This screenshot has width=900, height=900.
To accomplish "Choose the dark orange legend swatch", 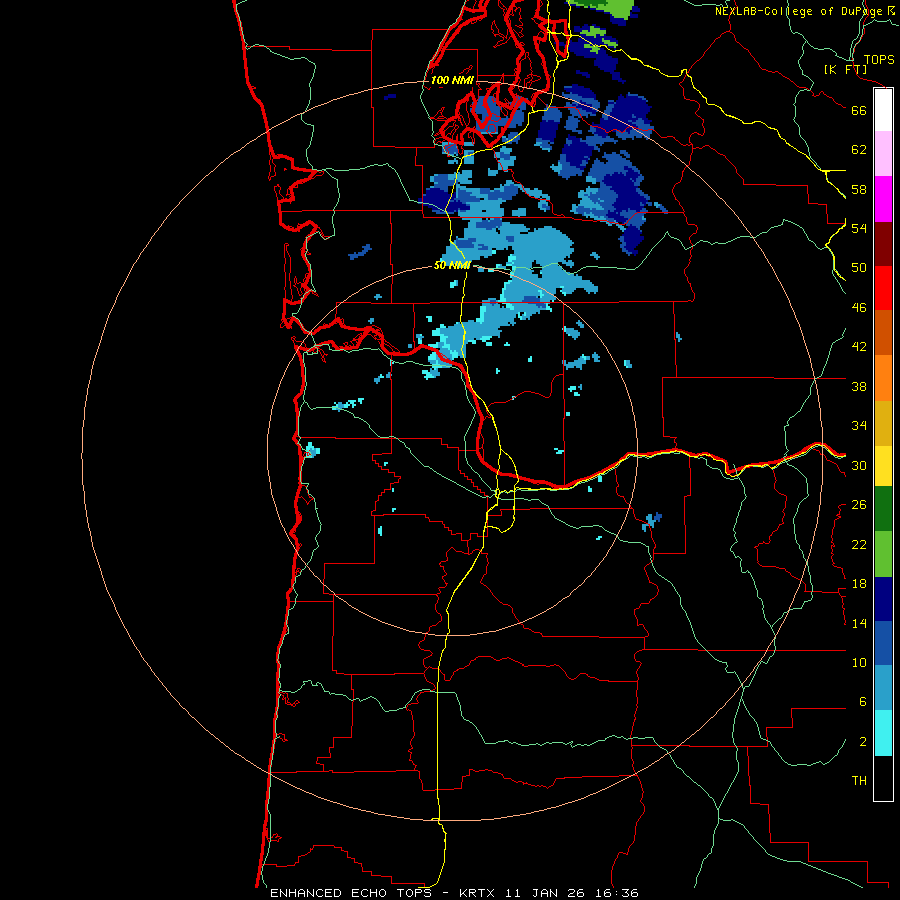I will point(883,333).
